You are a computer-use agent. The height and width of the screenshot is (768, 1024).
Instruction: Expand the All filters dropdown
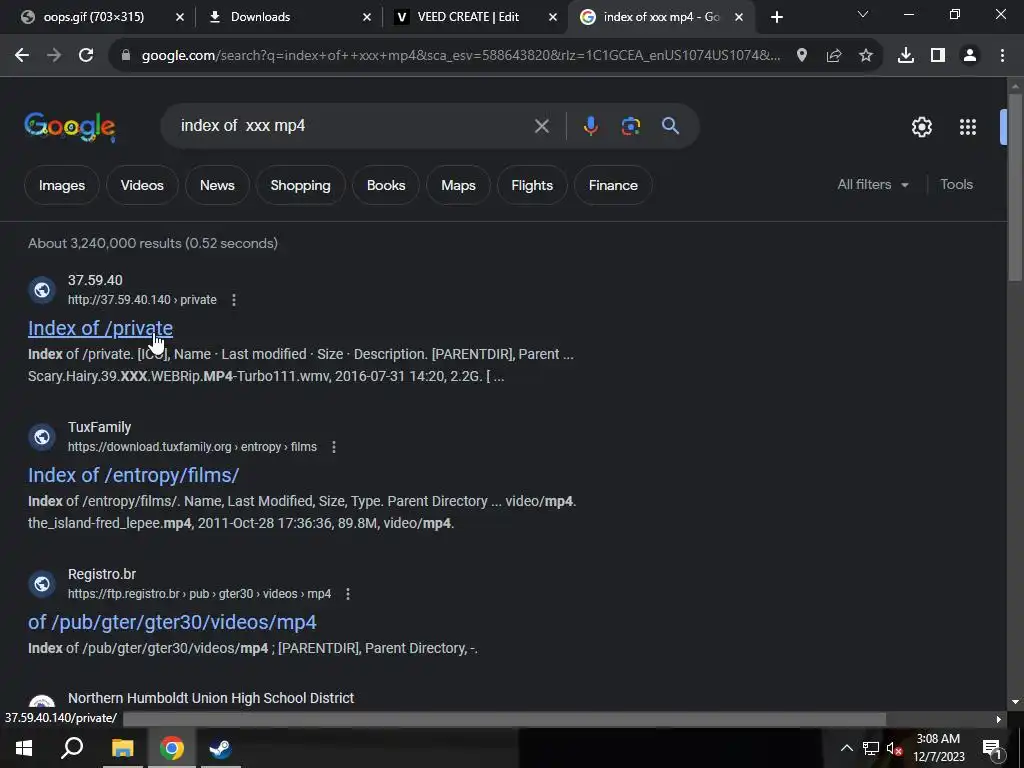tap(873, 185)
